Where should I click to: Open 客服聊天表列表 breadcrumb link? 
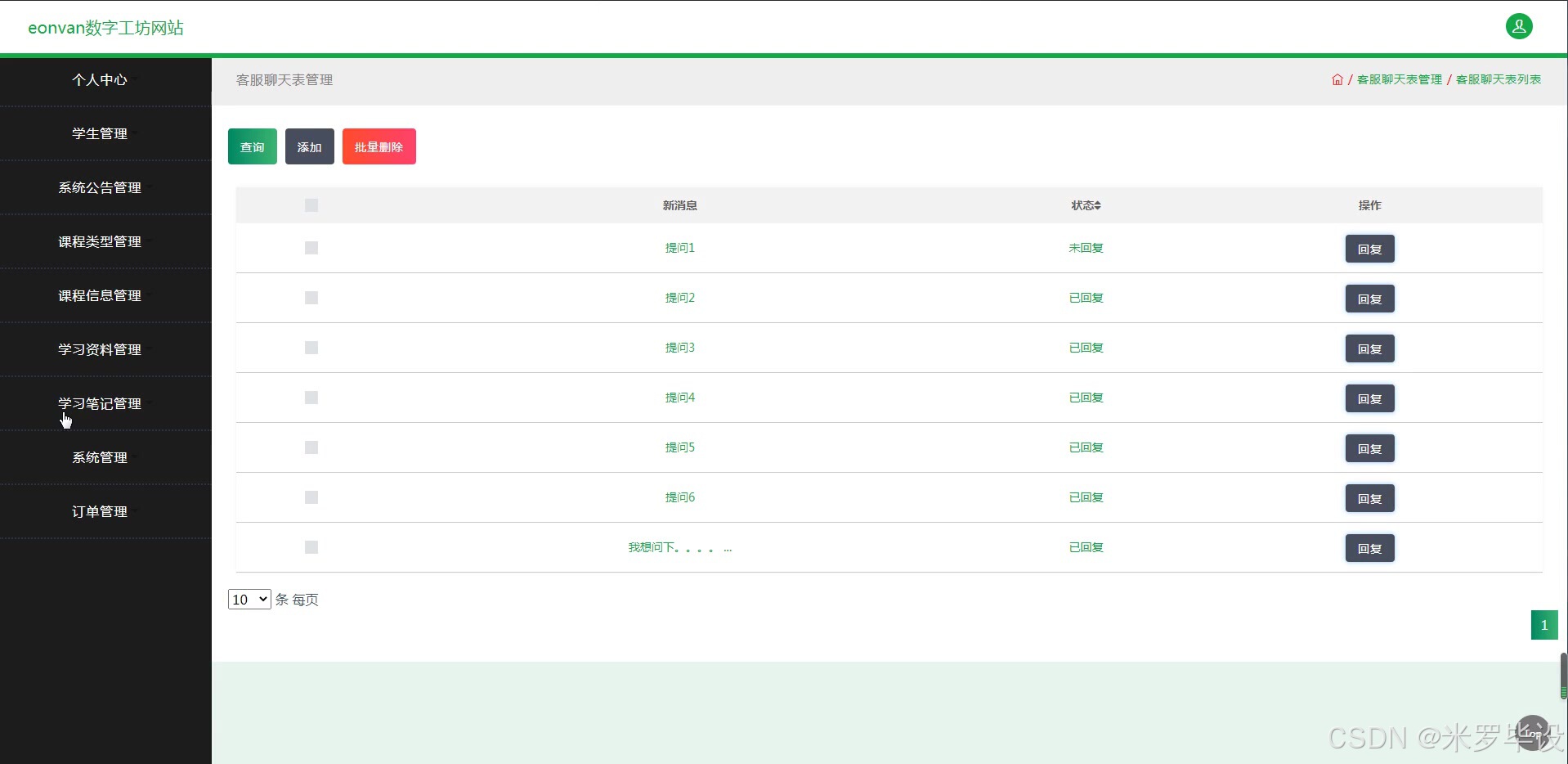1499,79
